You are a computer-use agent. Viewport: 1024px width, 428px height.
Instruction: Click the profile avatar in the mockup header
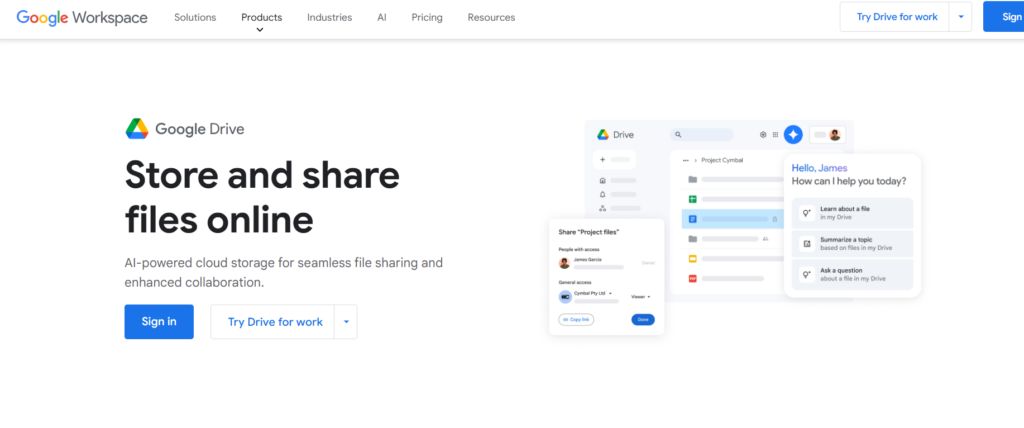[835, 135]
